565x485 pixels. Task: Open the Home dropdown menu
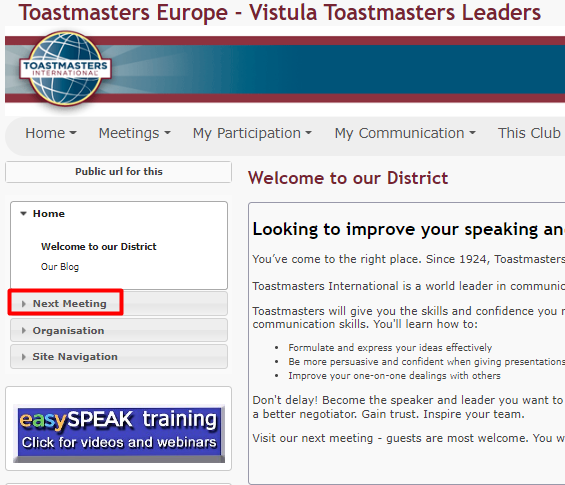(x=51, y=133)
